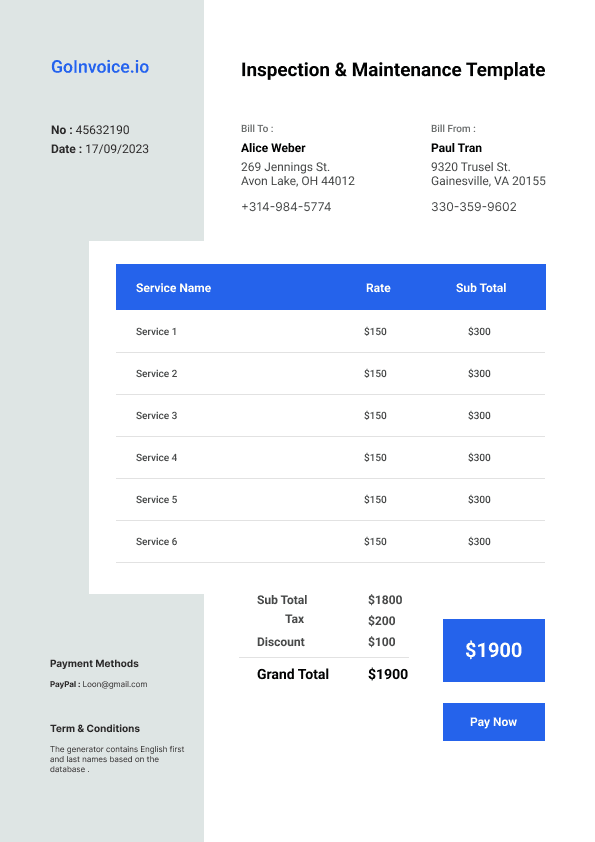Image resolution: width=595 pixels, height=842 pixels.
Task: Select the blue $1900 total box
Action: point(494,650)
